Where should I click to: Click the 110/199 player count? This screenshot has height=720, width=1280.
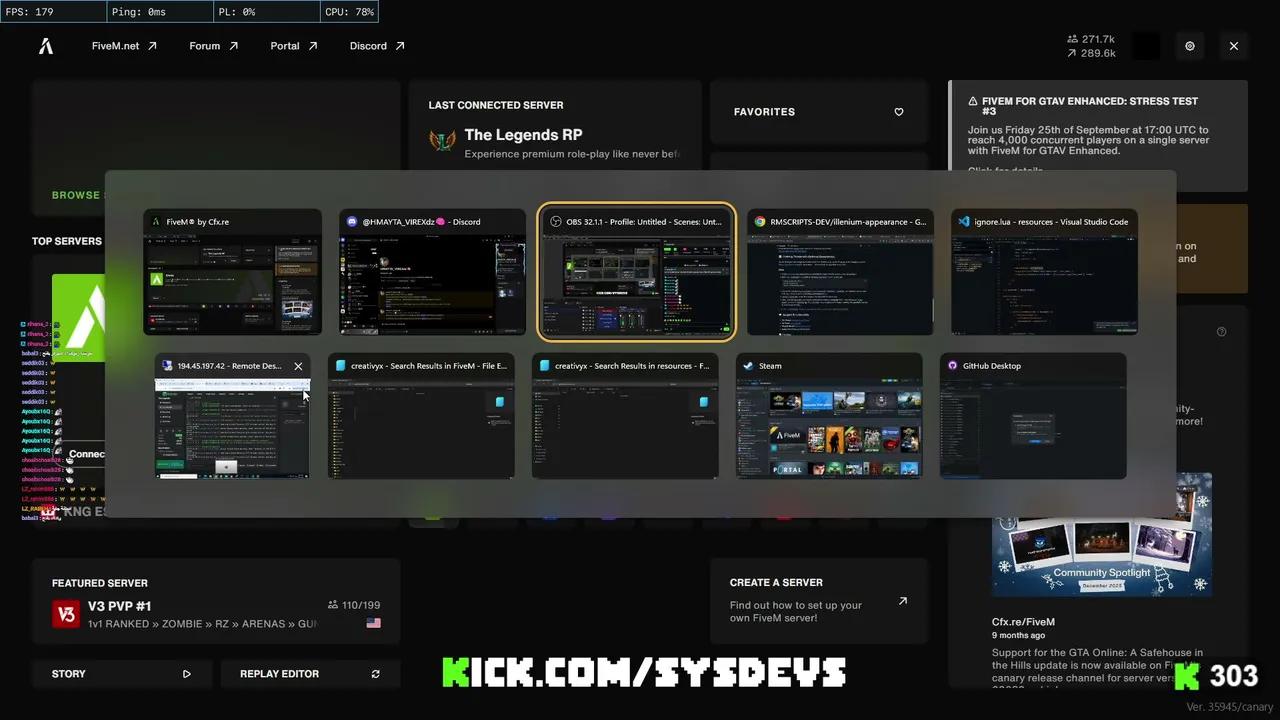(x=354, y=605)
